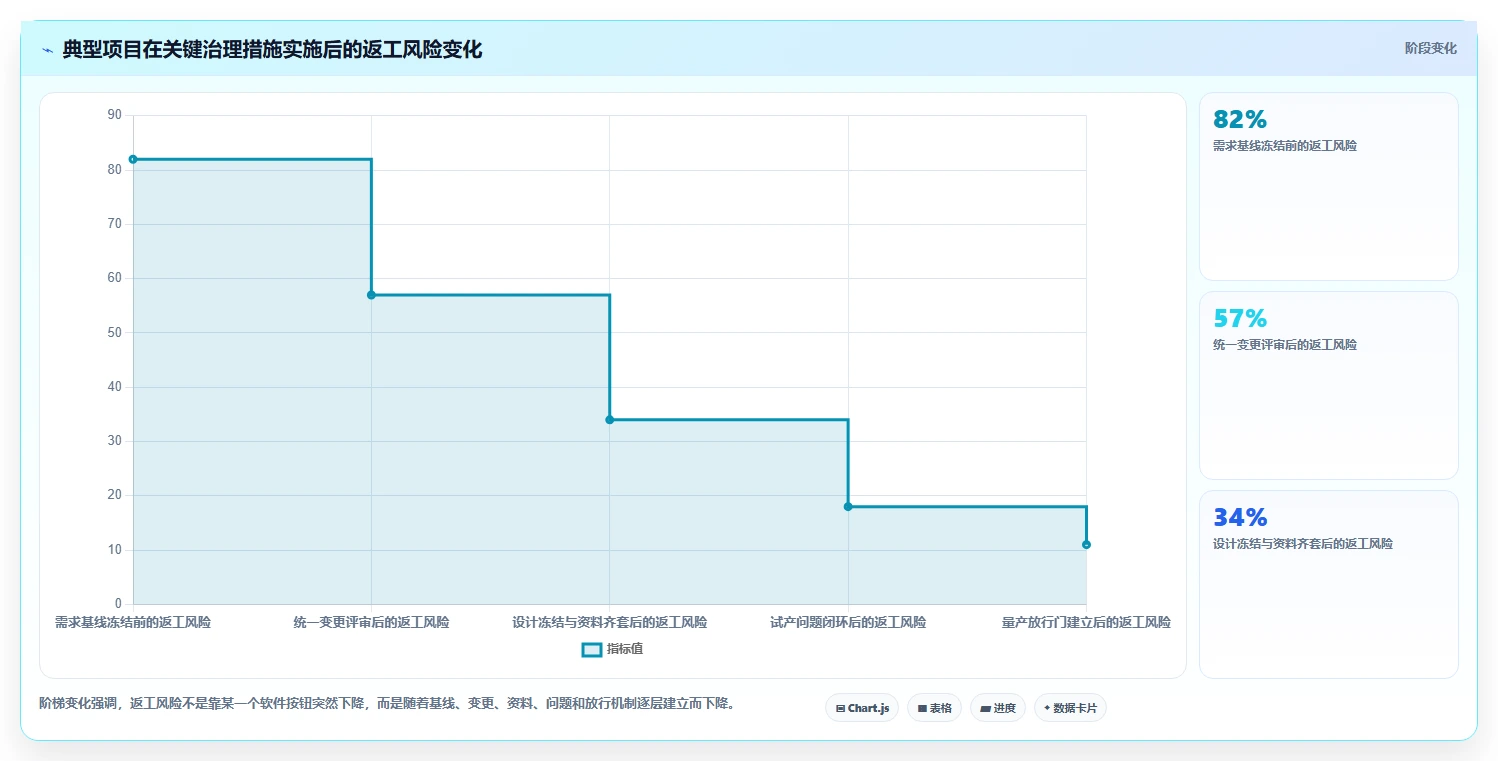Image resolution: width=1498 pixels, height=761 pixels.
Task: Click the y-axis tick label 90
Action: click(114, 115)
